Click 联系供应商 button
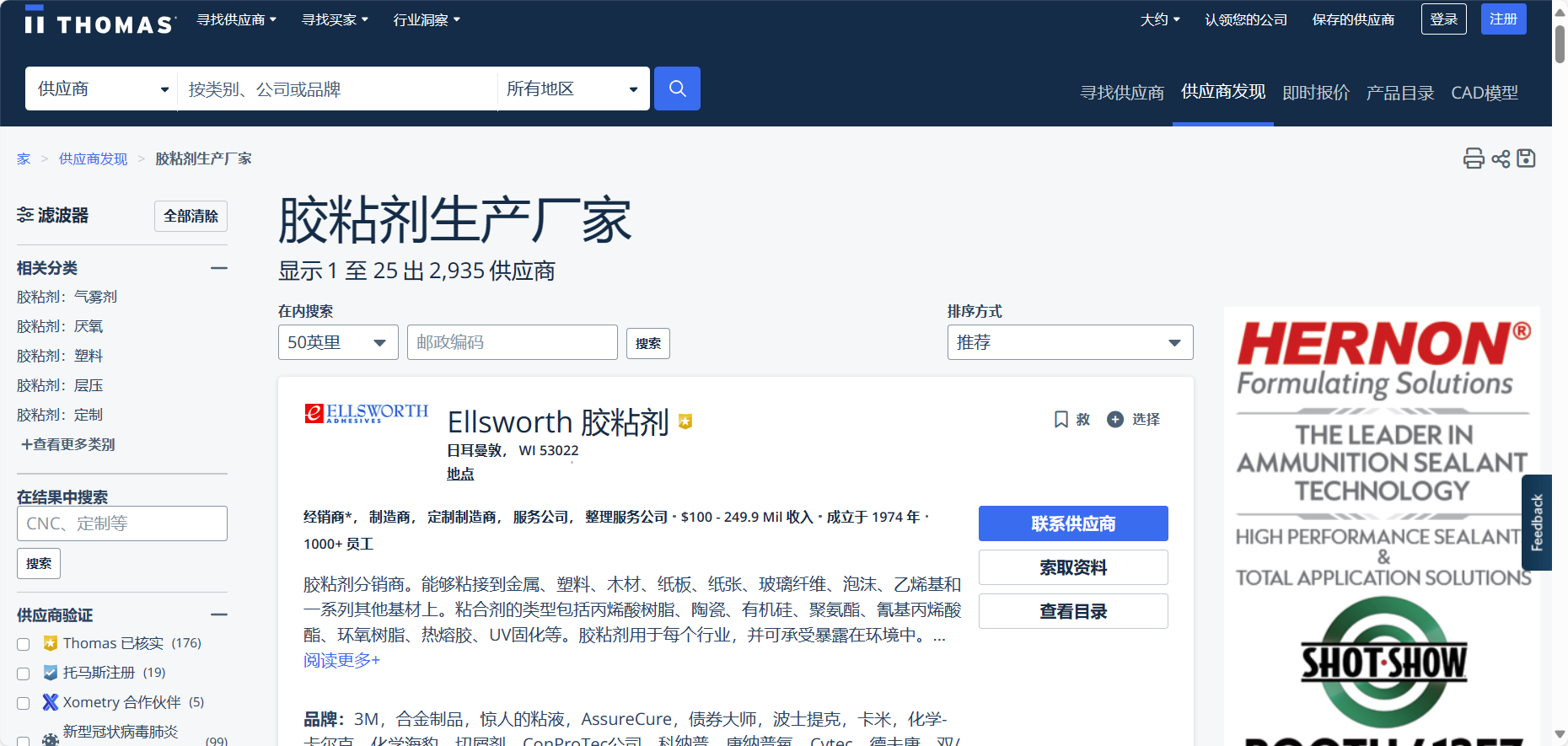1568x746 pixels. 1073,523
